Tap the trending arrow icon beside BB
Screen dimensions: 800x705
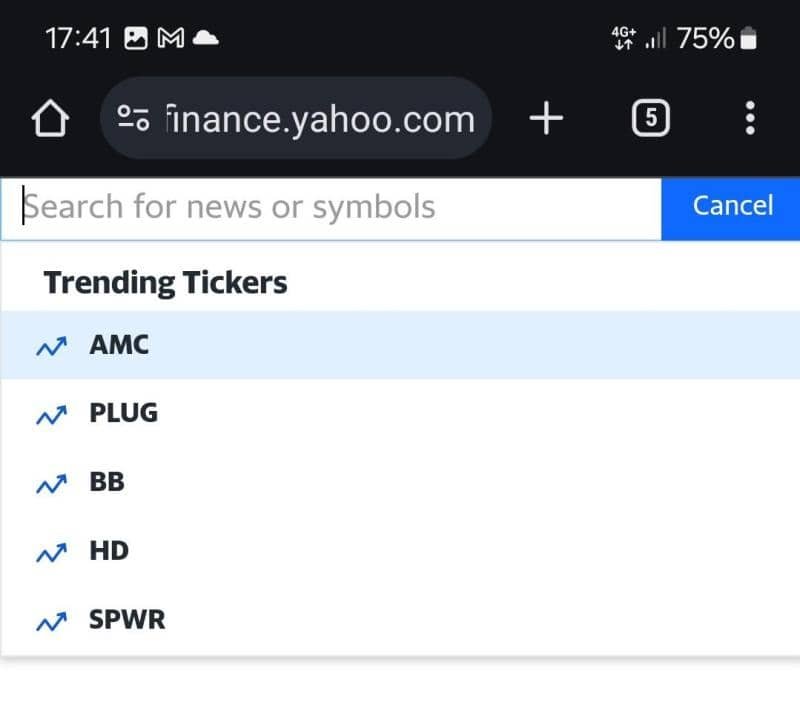(x=51, y=484)
